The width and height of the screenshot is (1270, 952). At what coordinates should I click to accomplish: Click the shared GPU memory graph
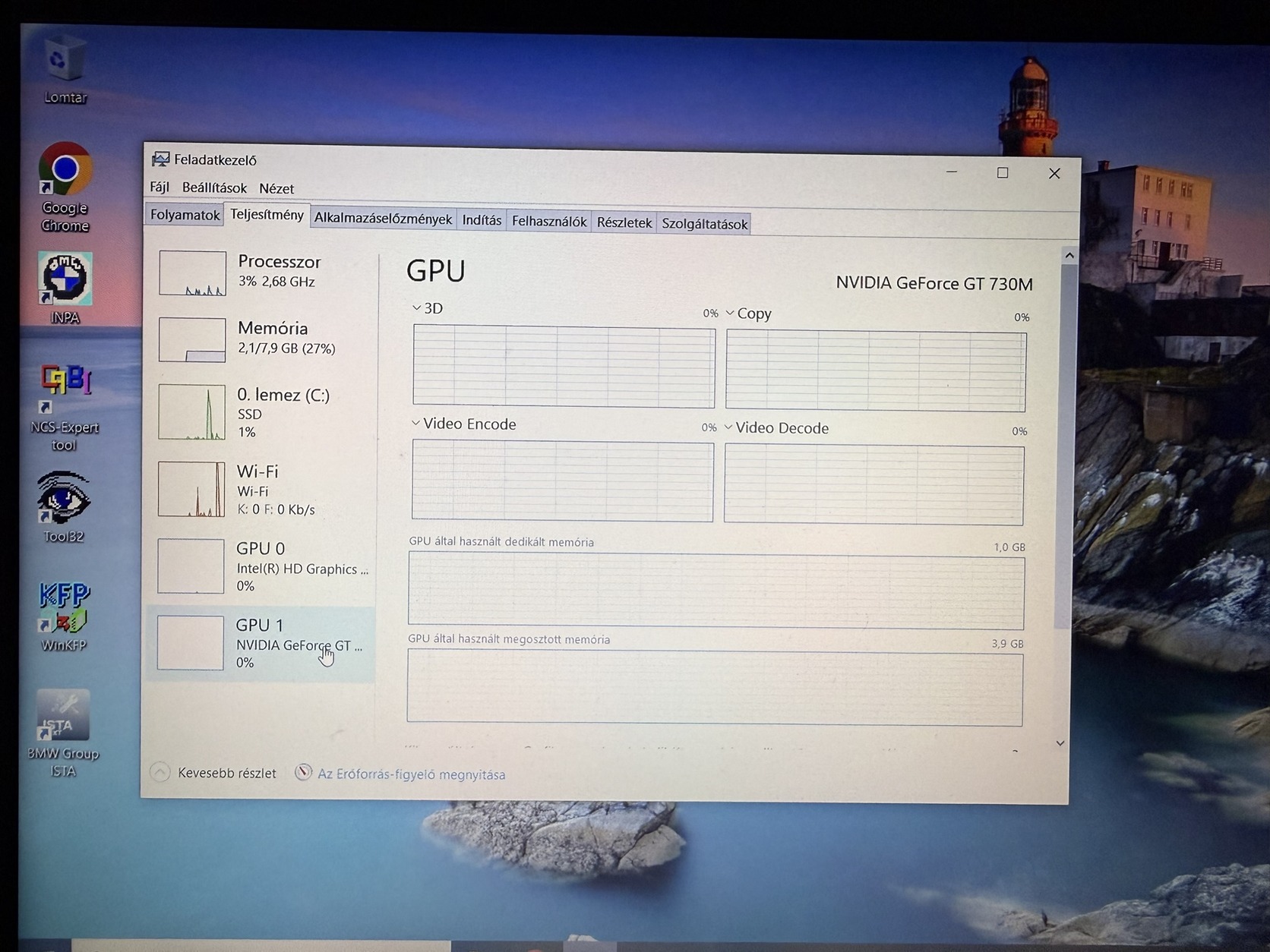point(715,687)
